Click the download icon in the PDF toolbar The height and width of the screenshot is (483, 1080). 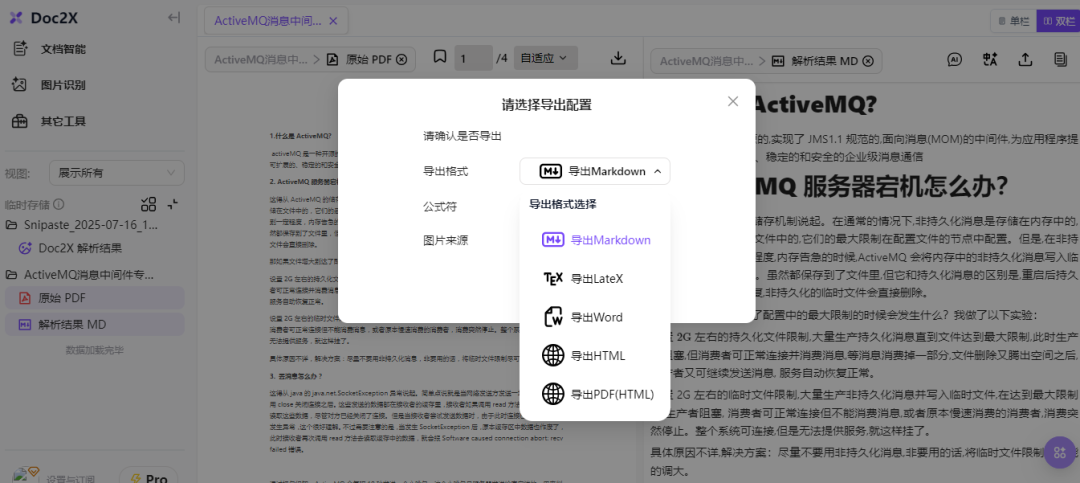(619, 58)
